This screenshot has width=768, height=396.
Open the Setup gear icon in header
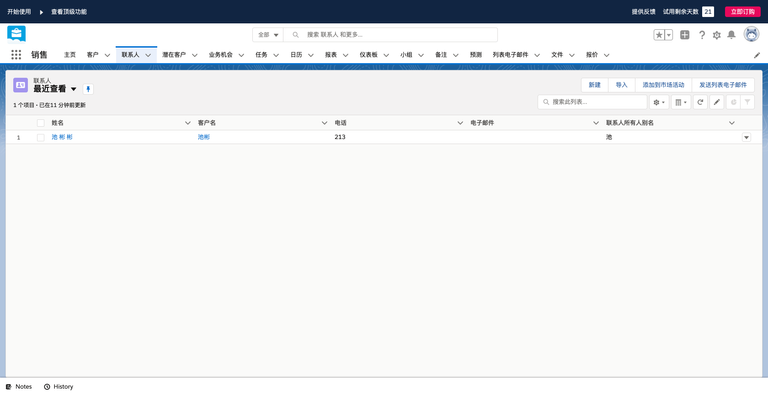click(717, 35)
